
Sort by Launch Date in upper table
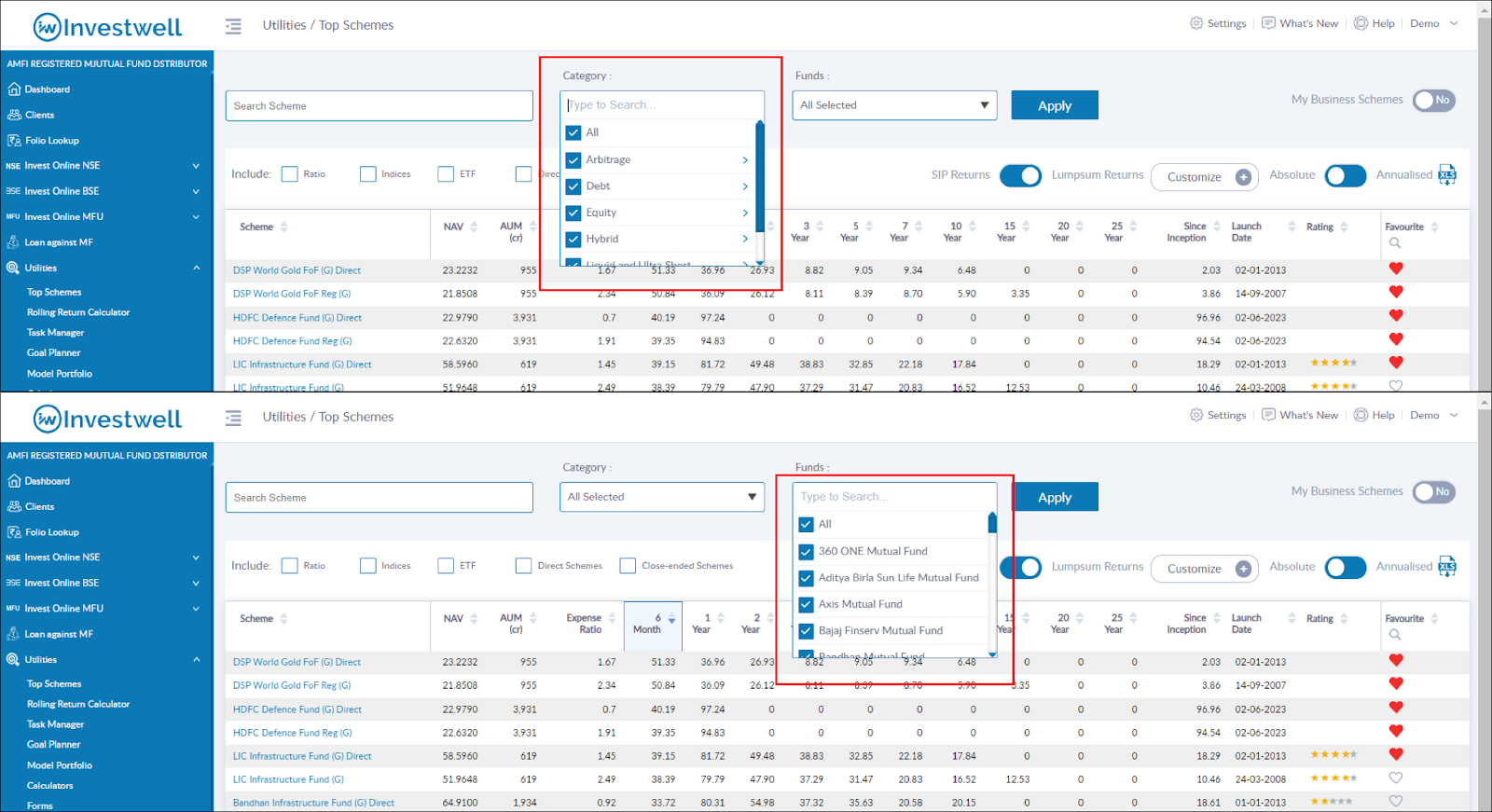[x=1292, y=227]
